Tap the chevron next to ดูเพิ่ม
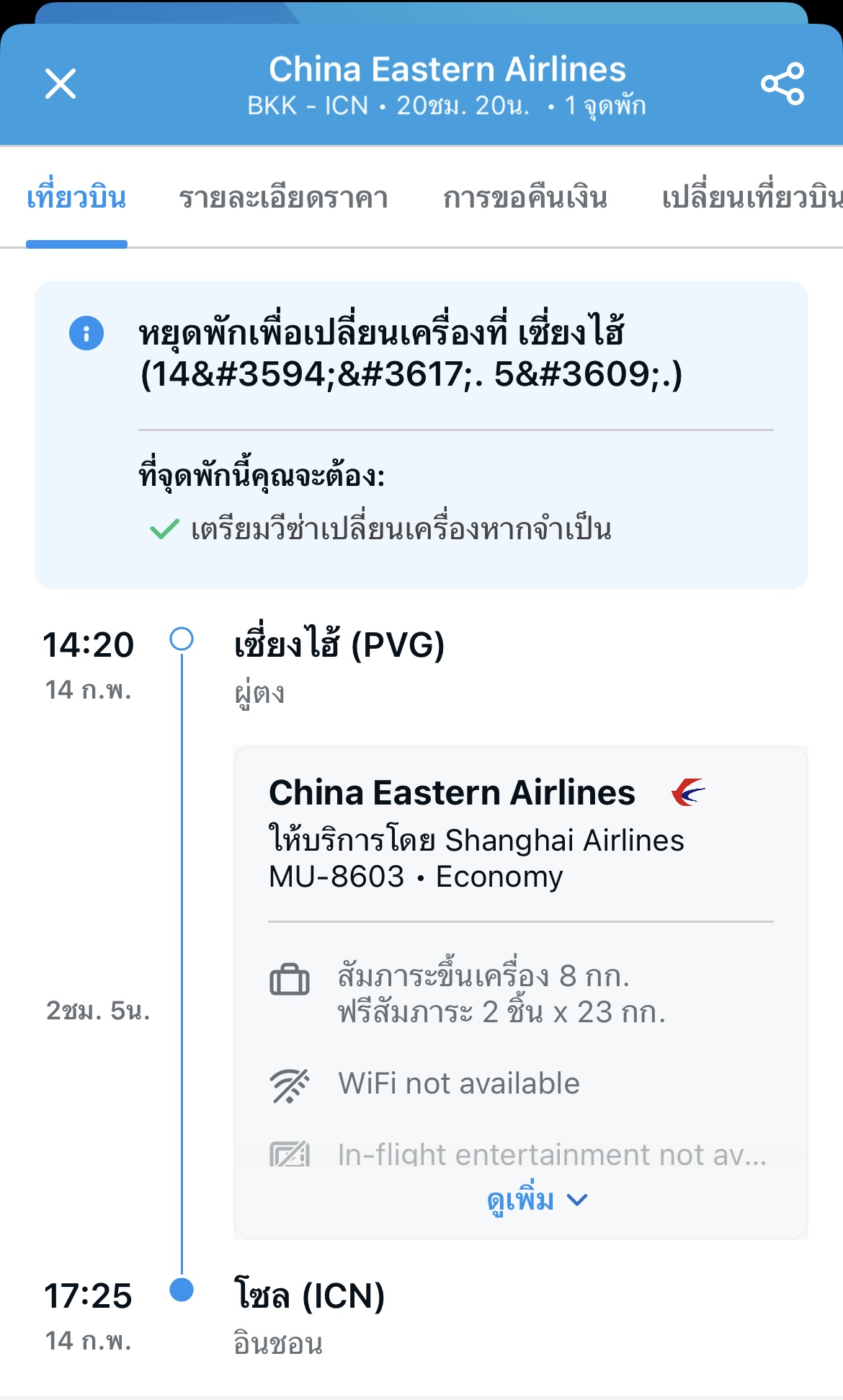Image resolution: width=843 pixels, height=1400 pixels. click(x=577, y=1200)
